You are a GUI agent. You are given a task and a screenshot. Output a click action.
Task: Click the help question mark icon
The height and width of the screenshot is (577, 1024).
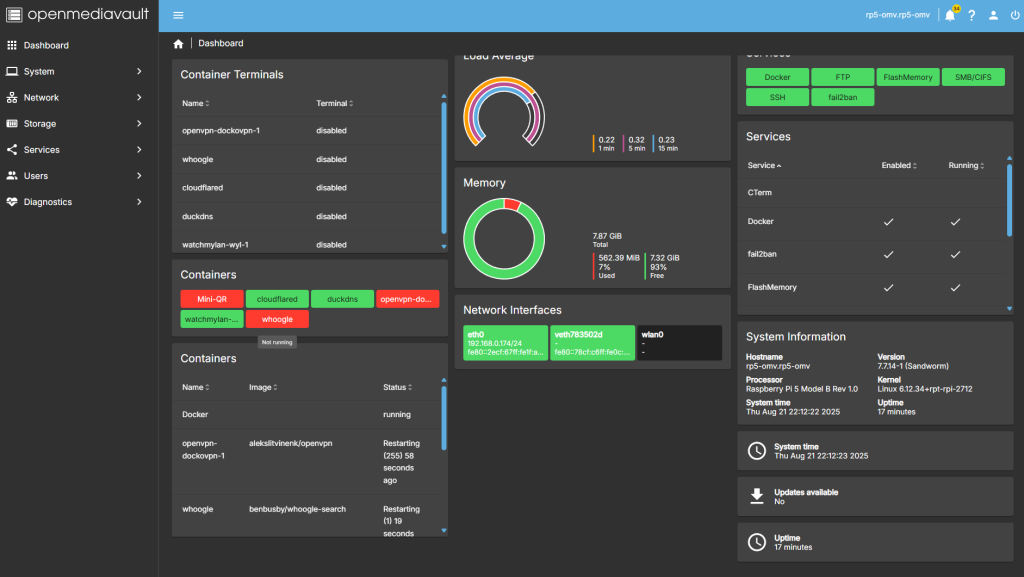click(971, 15)
